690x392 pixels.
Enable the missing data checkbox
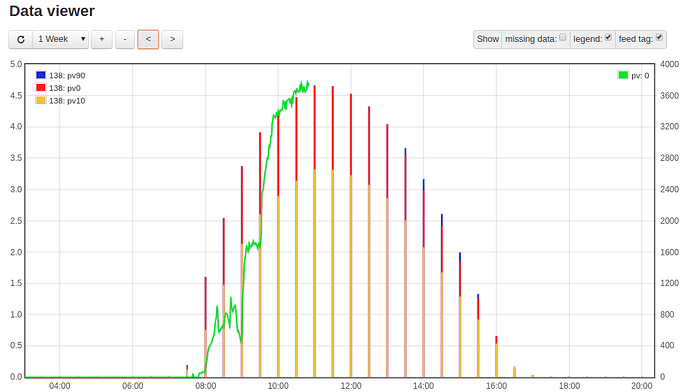tap(563, 37)
